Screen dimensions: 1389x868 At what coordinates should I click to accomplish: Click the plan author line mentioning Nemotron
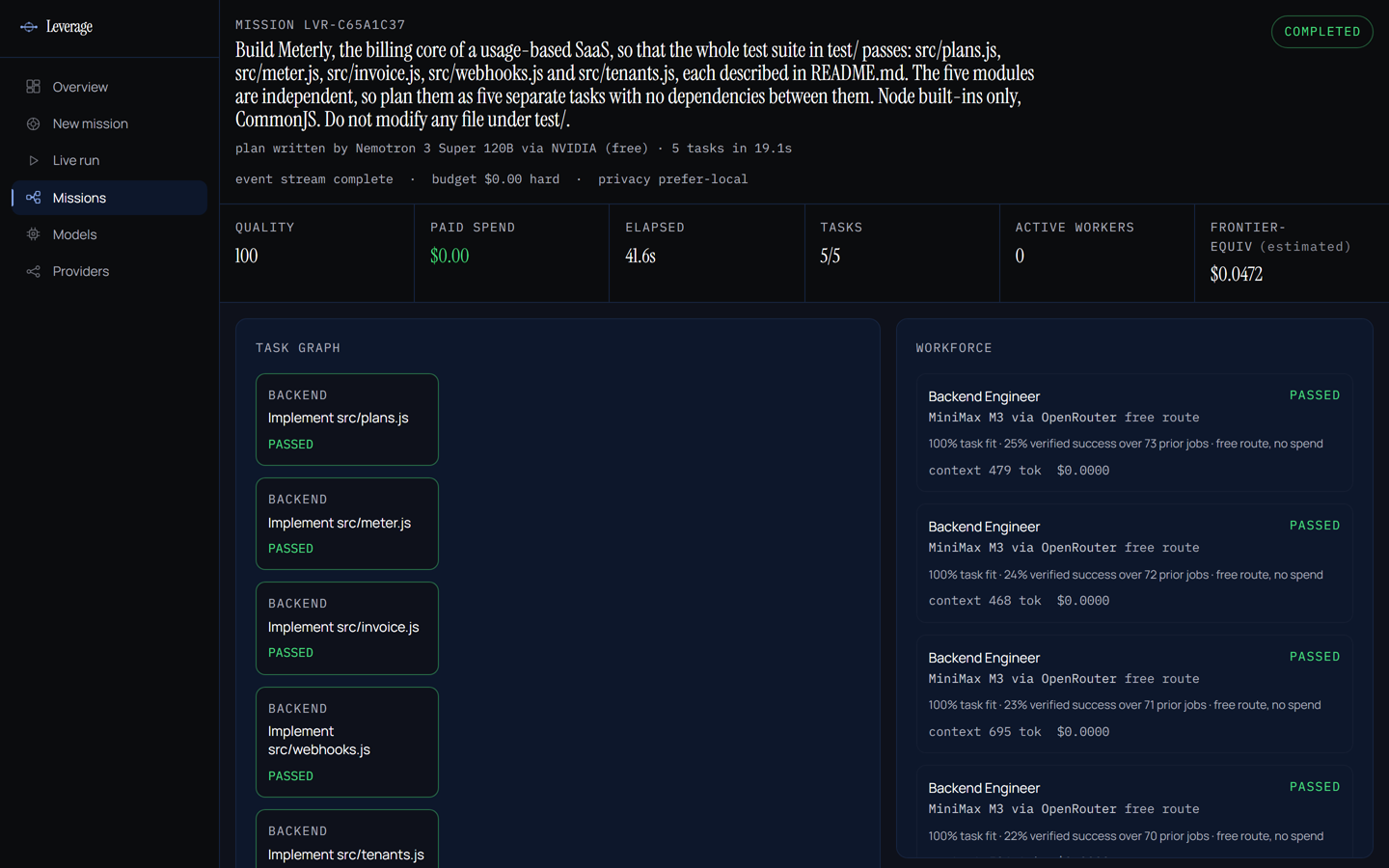(x=513, y=149)
